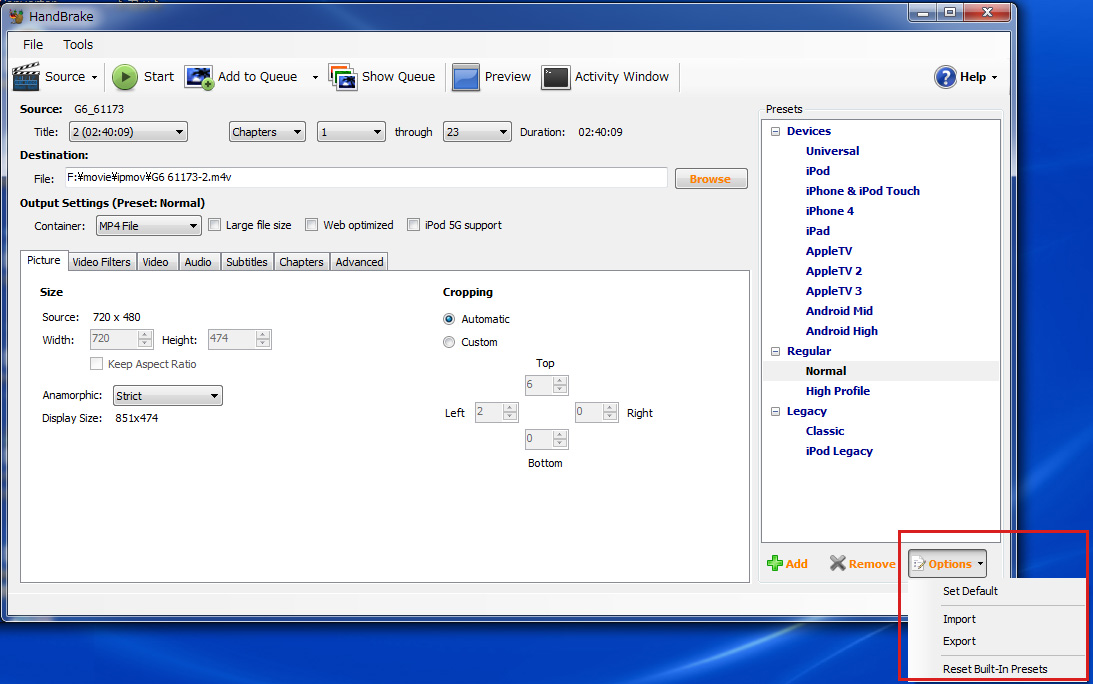Select the High Profile preset
This screenshot has width=1093, height=684.
837,391
